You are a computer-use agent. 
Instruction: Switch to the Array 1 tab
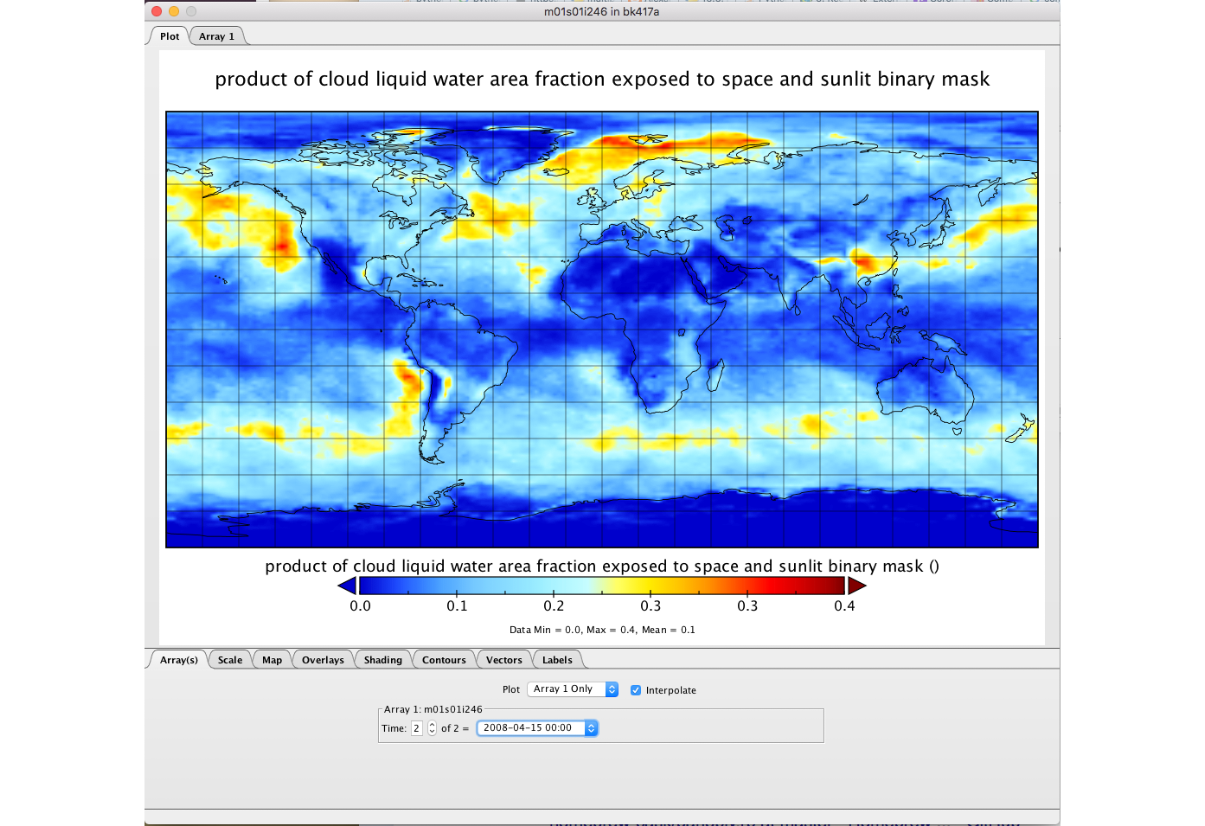coord(217,36)
